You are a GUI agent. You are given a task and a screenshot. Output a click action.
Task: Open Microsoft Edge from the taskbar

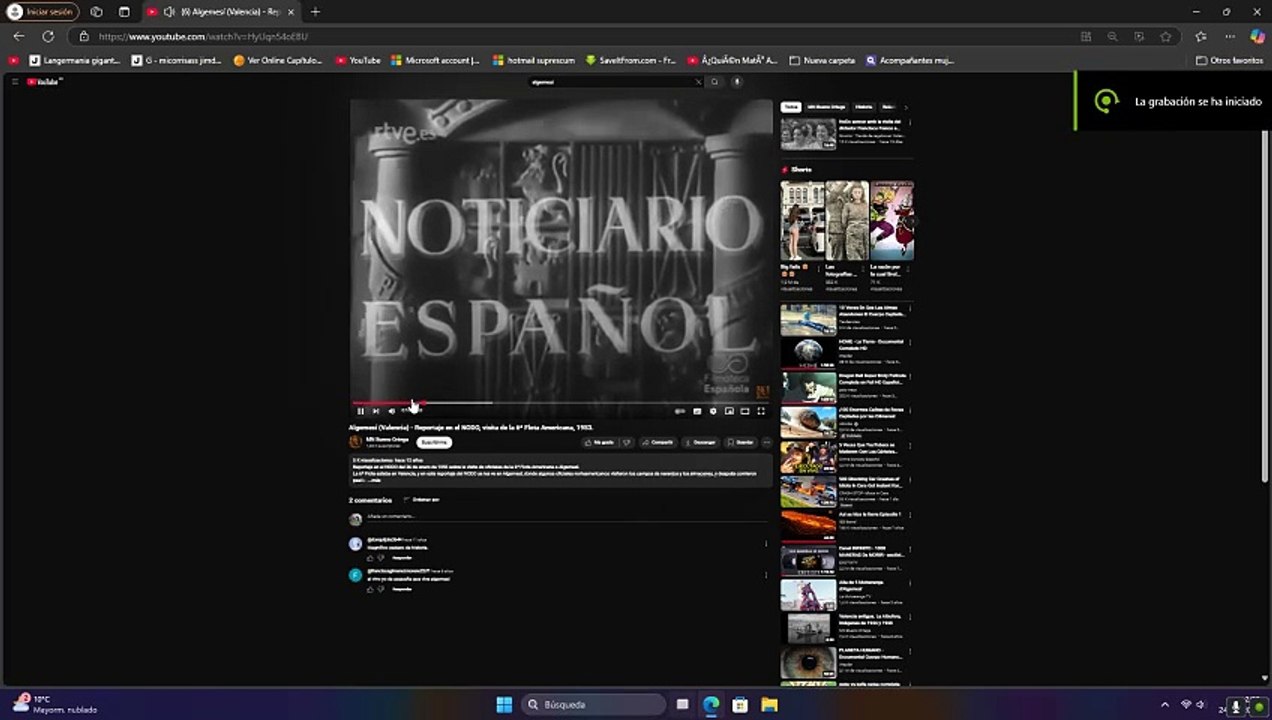711,704
